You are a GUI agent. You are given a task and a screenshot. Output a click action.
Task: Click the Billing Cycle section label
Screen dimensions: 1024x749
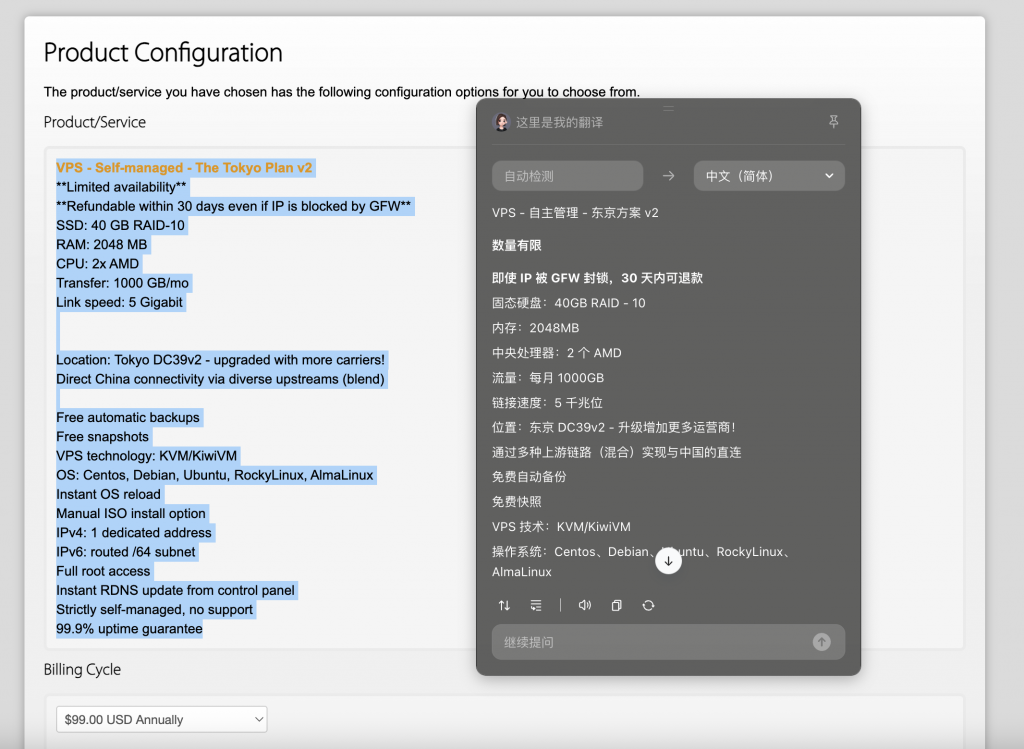coord(82,669)
